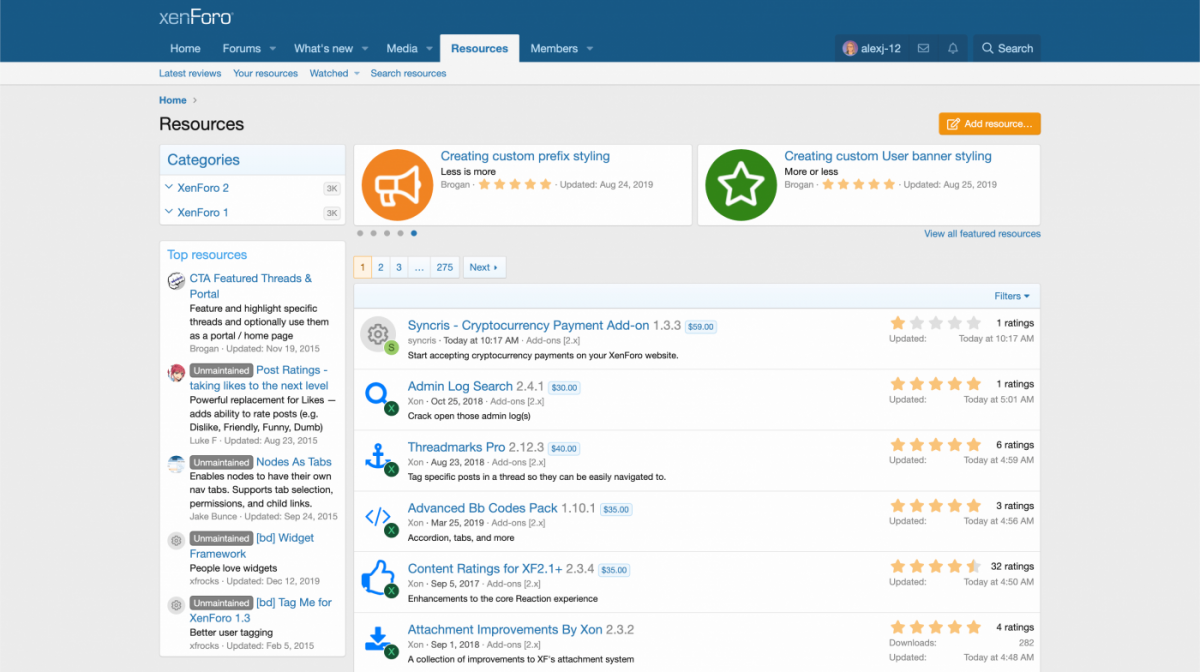This screenshot has width=1200, height=672.
Task: Click the Attachment Improvements download icon
Action: click(x=378, y=640)
